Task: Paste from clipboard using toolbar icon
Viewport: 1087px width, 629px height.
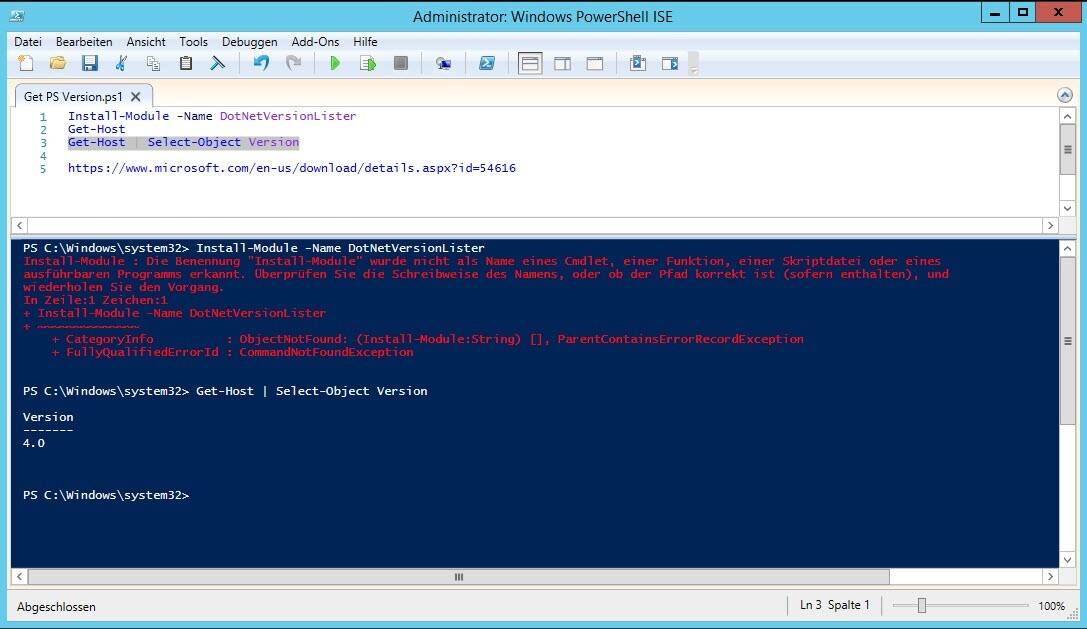Action: click(x=186, y=64)
